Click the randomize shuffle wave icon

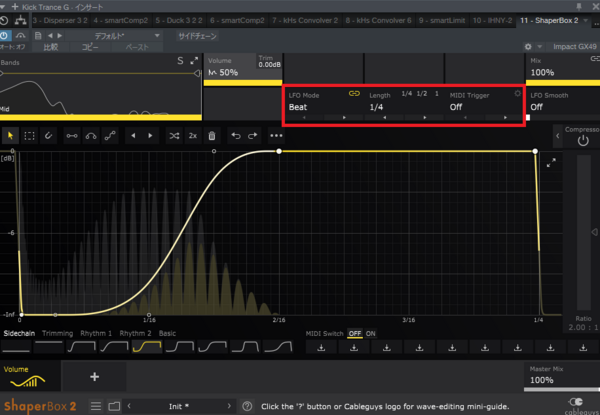tap(175, 135)
